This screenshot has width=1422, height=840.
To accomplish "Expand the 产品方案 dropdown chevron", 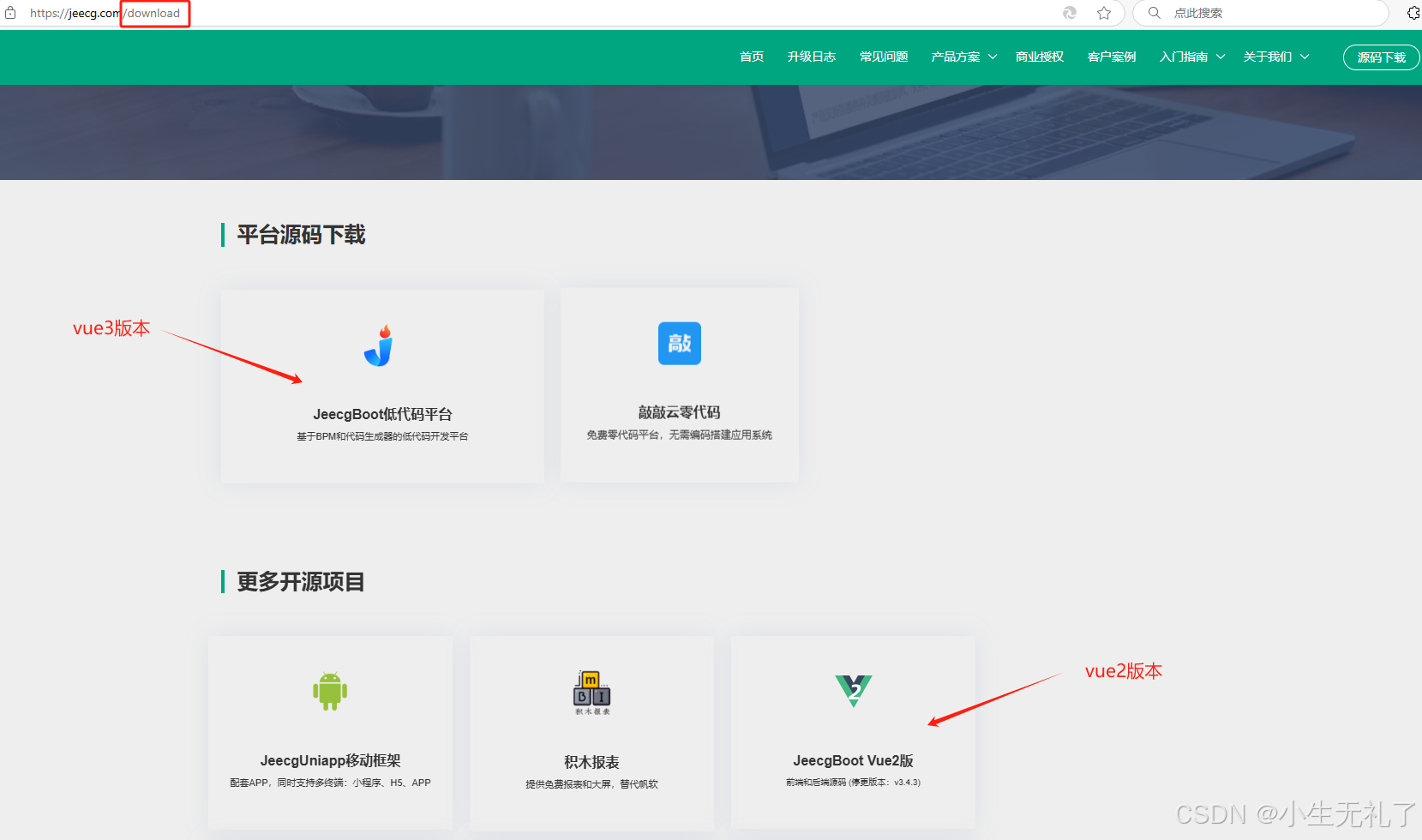I will pos(993,57).
